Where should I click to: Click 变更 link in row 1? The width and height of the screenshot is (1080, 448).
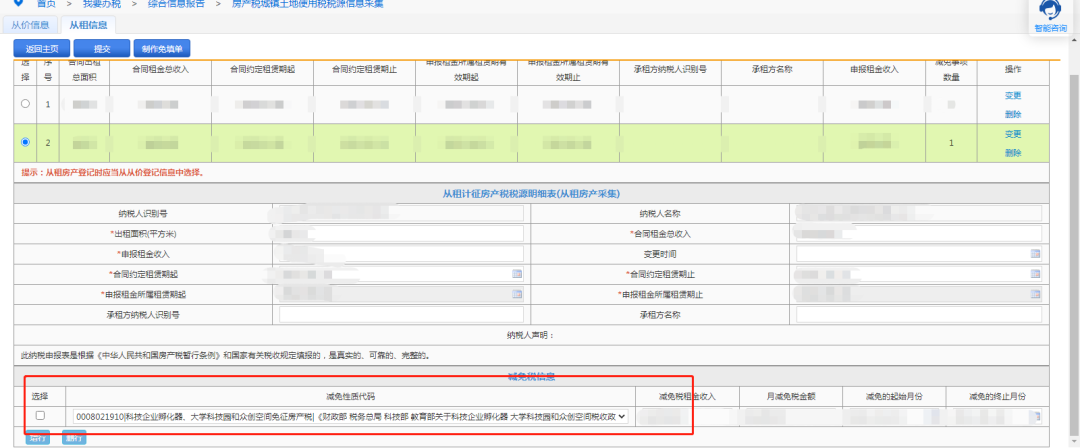(1012, 96)
